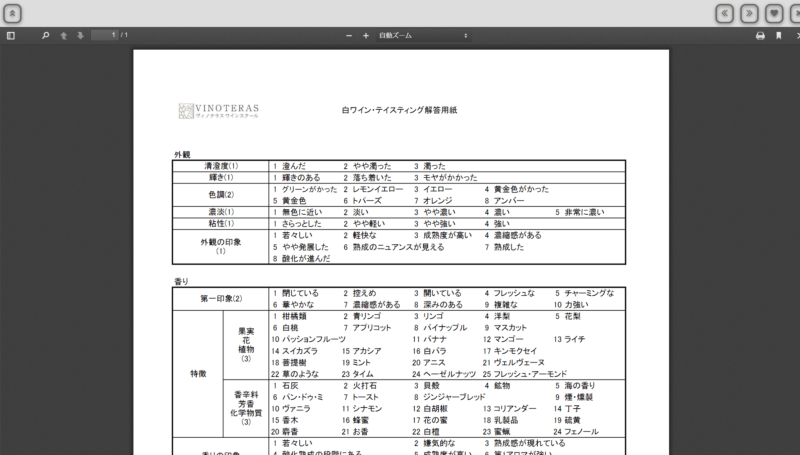Click option '4 濃縮感がある'
This screenshot has height=455, width=800.
513,235
